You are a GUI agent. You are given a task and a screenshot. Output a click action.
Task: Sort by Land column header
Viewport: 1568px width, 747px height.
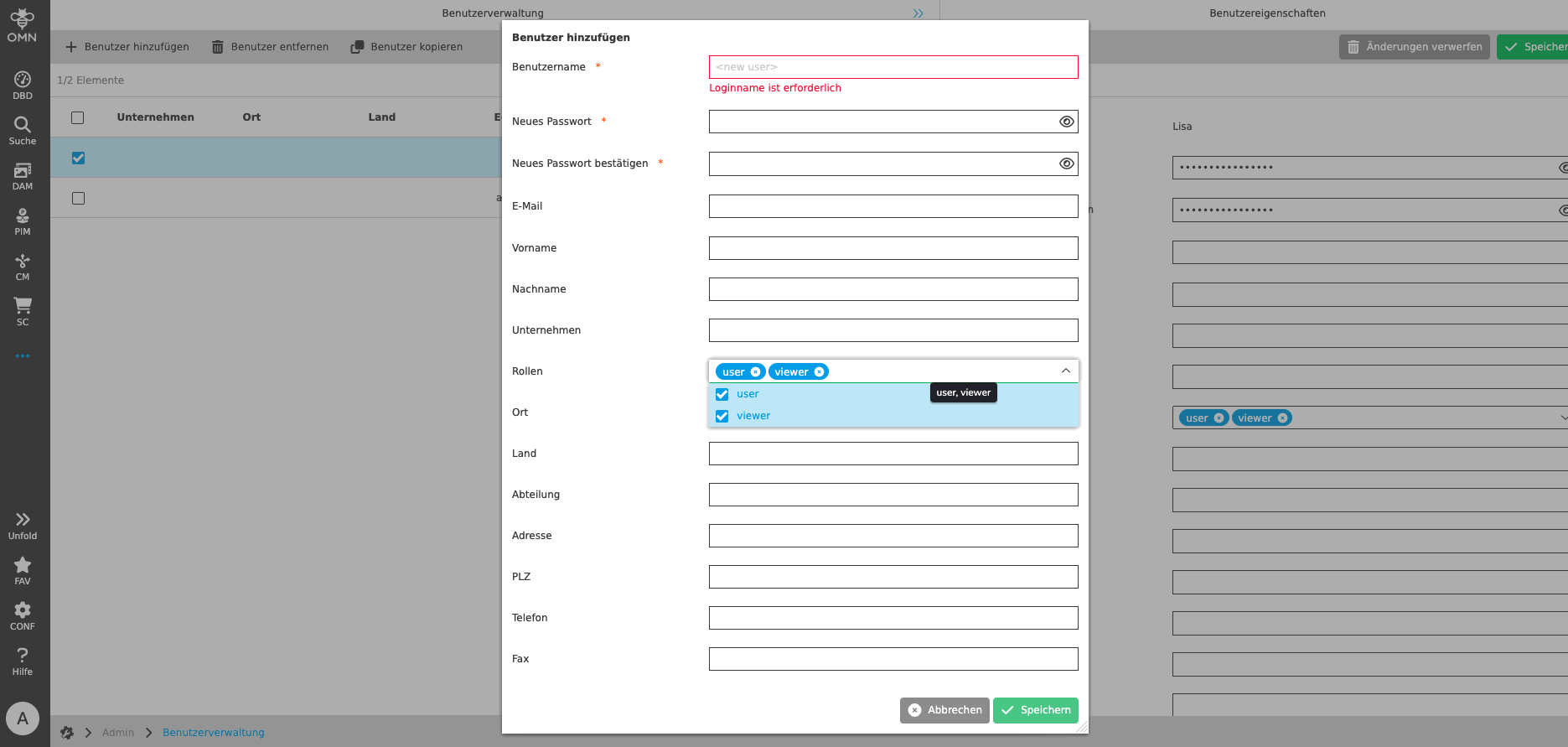(382, 117)
